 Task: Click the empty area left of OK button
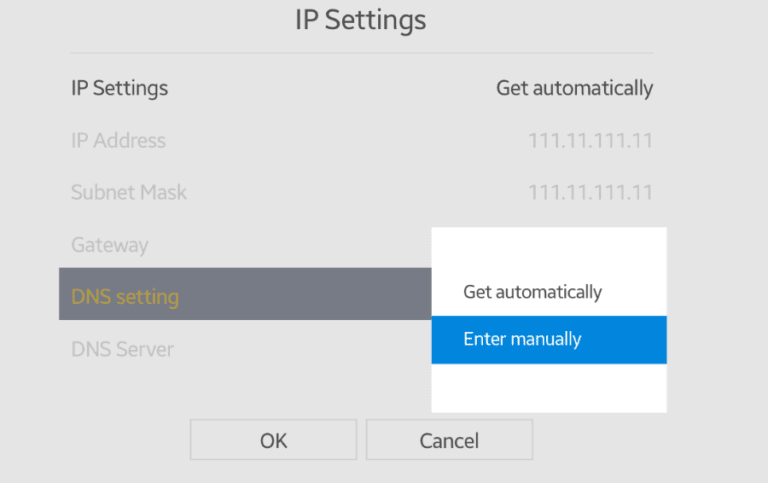point(120,440)
